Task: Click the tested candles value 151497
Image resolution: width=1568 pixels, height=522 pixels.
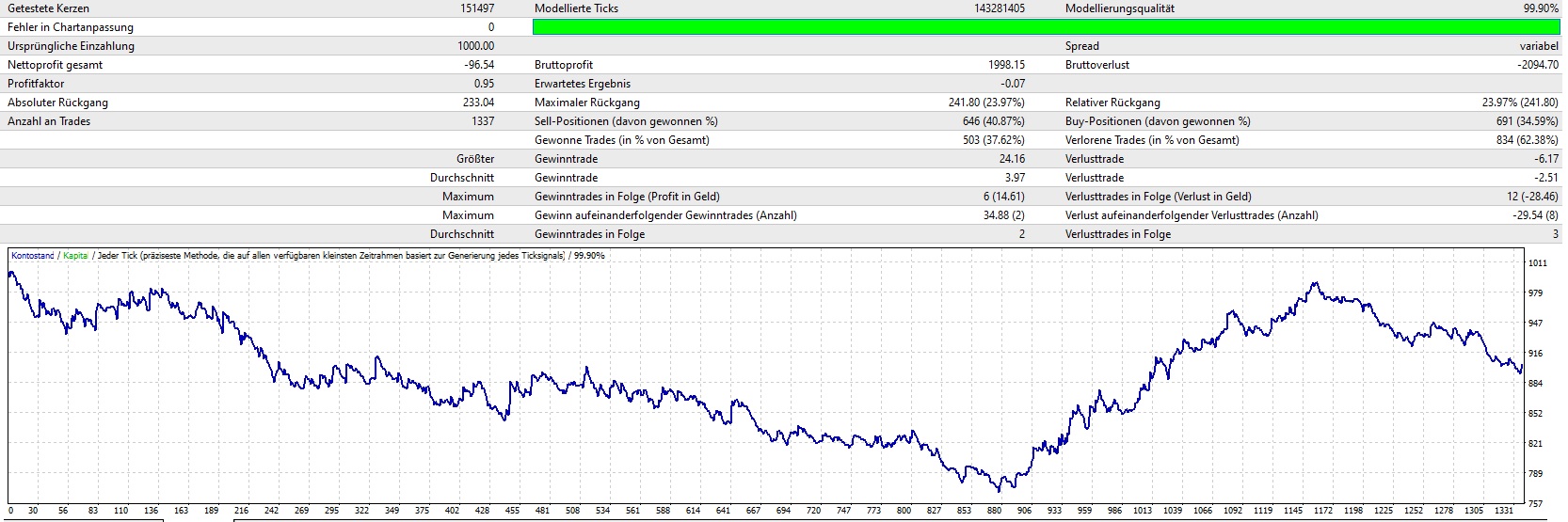Action: [477, 8]
